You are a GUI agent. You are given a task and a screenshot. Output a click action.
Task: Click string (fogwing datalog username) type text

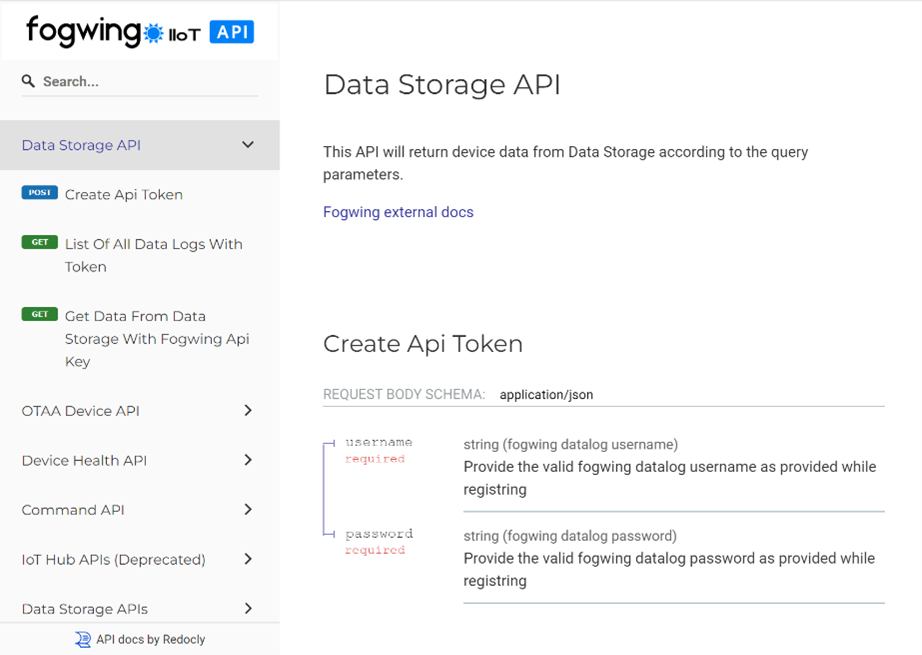pyautogui.click(x=570, y=445)
